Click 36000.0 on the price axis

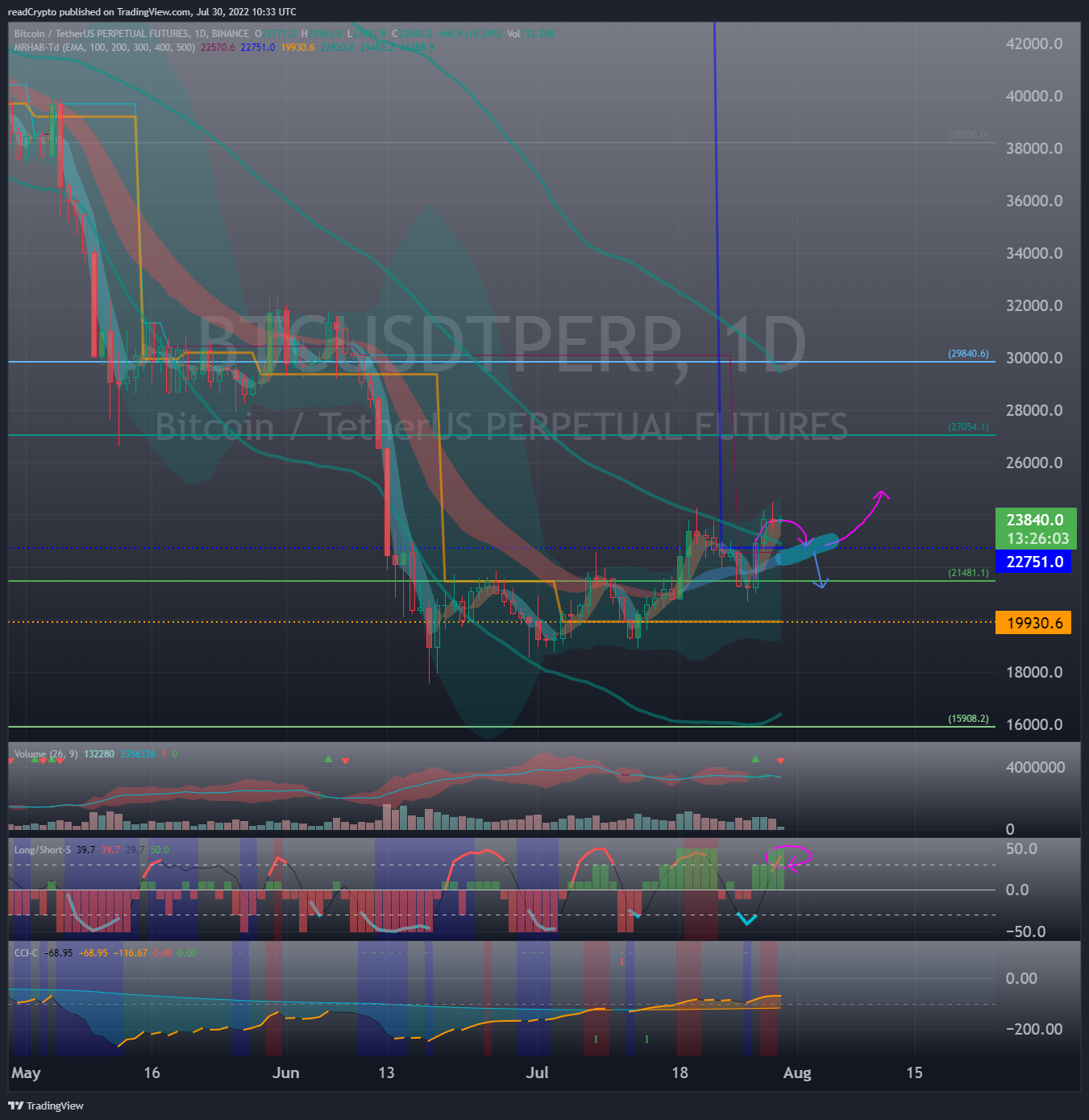click(x=1034, y=201)
